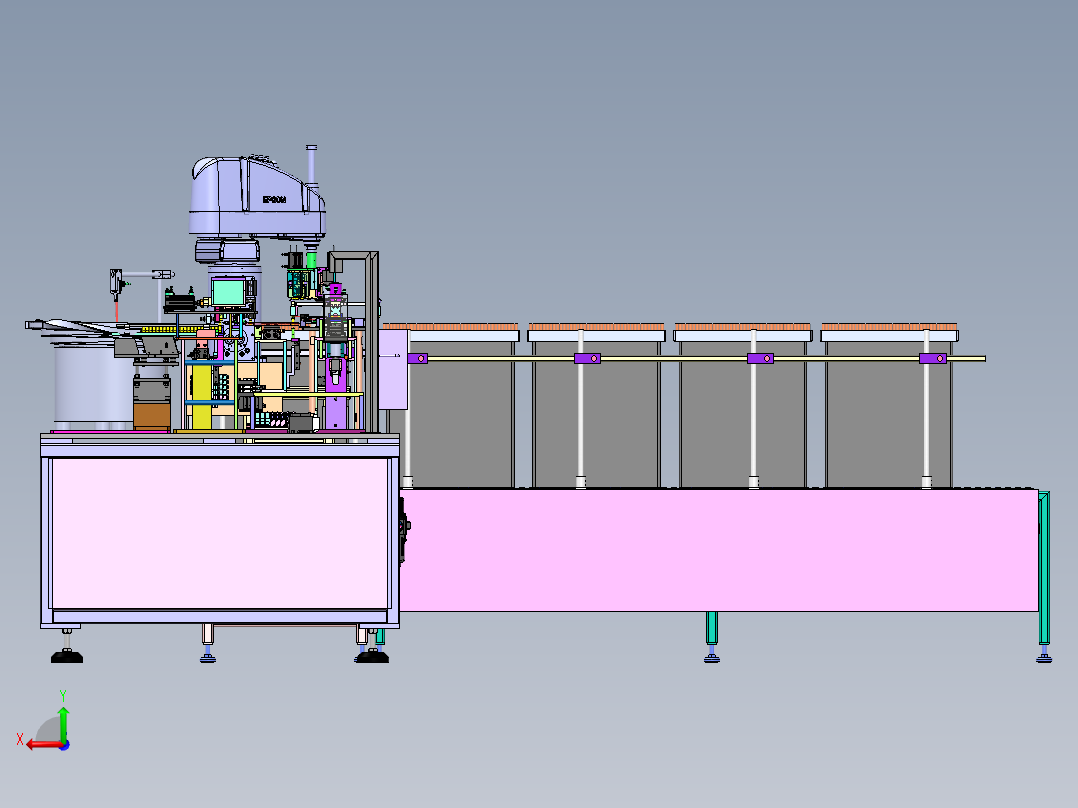Select the brown block under the feeder
This screenshot has height=808, width=1078.
(x=151, y=416)
